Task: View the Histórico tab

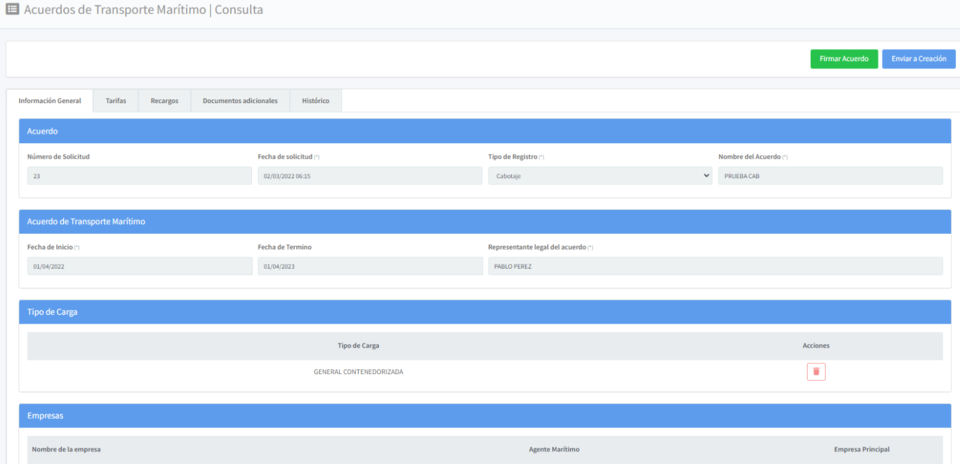Action: [316, 101]
